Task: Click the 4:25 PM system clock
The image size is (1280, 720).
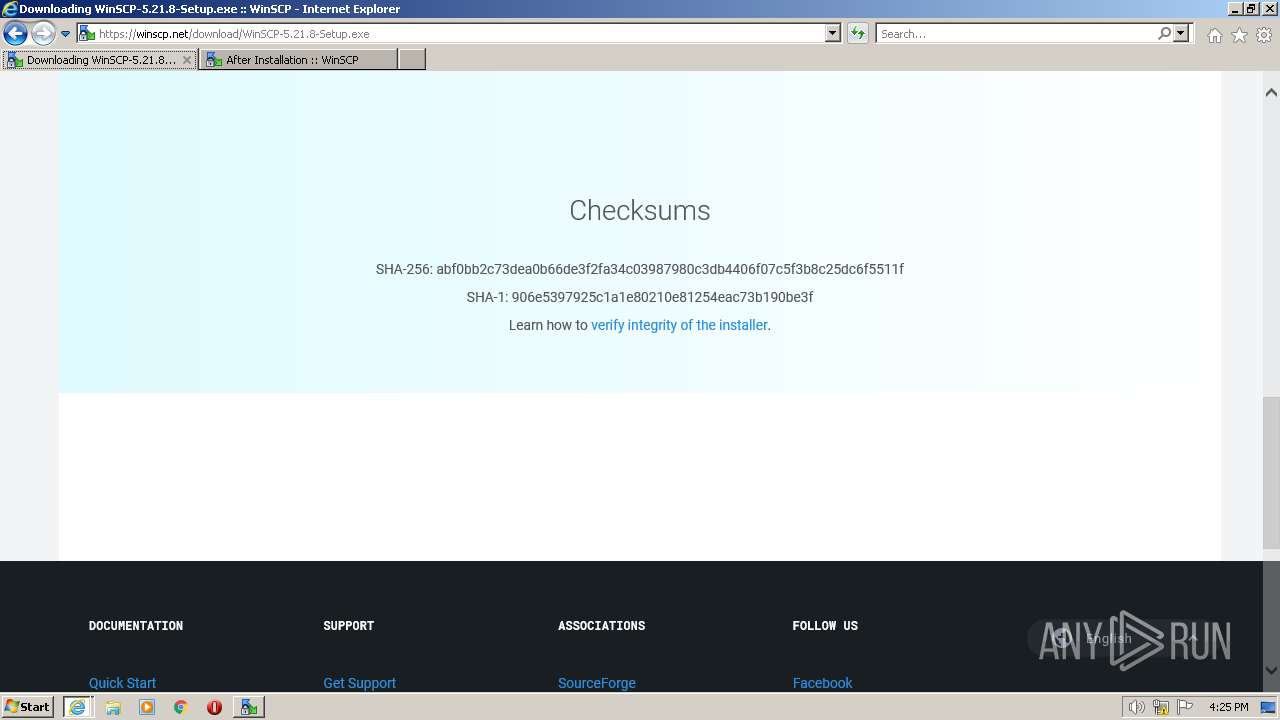Action: 1228,707
